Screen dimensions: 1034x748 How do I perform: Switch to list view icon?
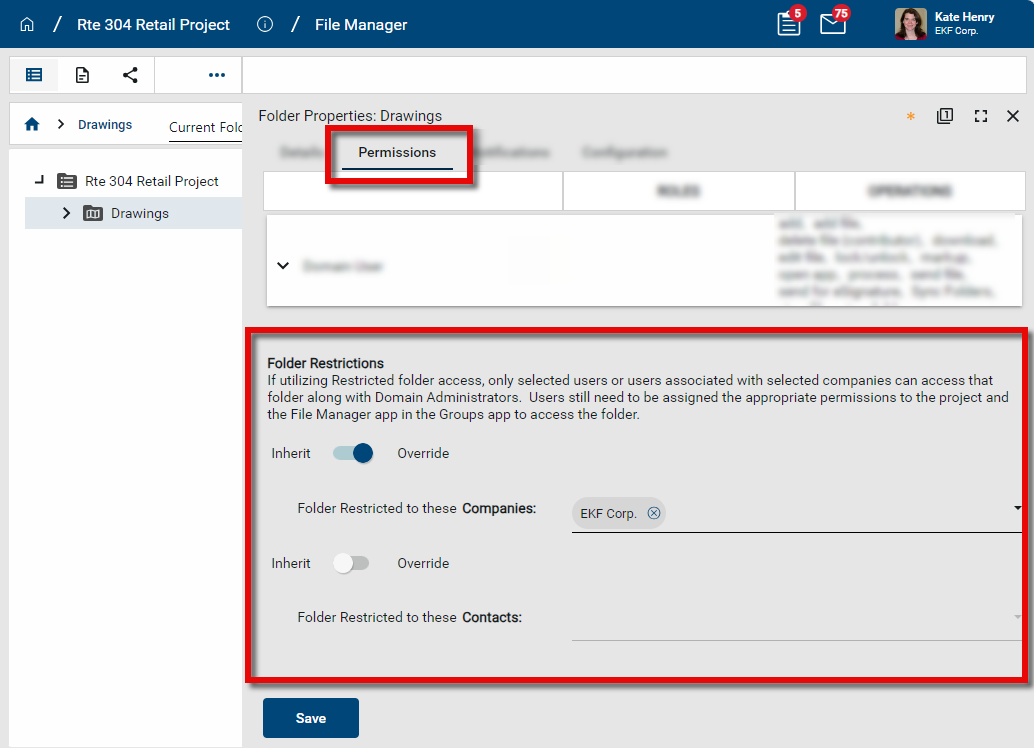point(34,75)
